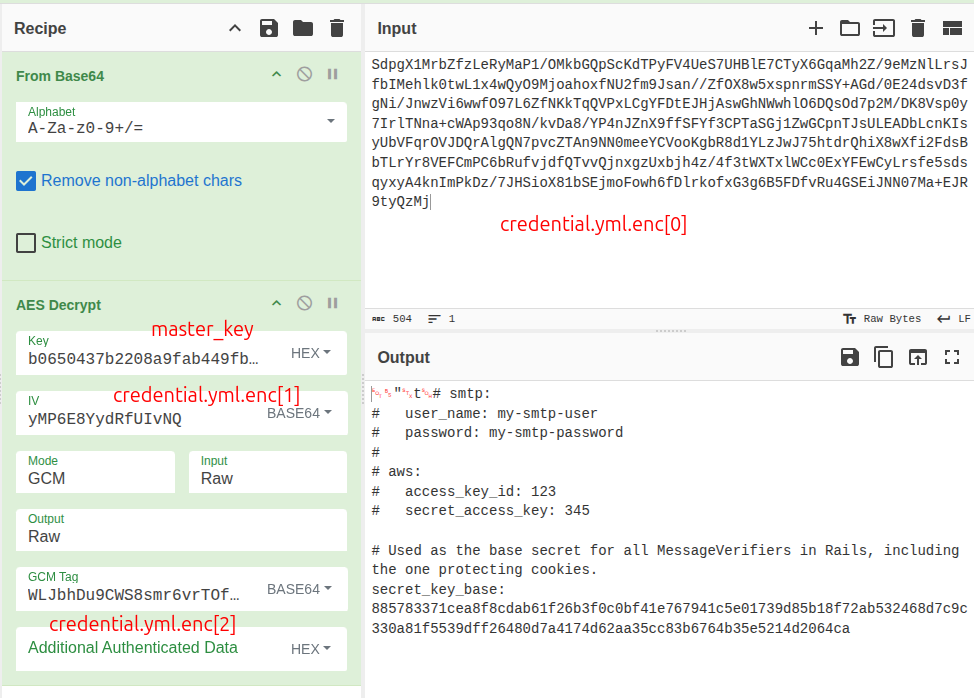Click the AES Decrypt operation title
974x698 pixels.
pyautogui.click(x=58, y=305)
